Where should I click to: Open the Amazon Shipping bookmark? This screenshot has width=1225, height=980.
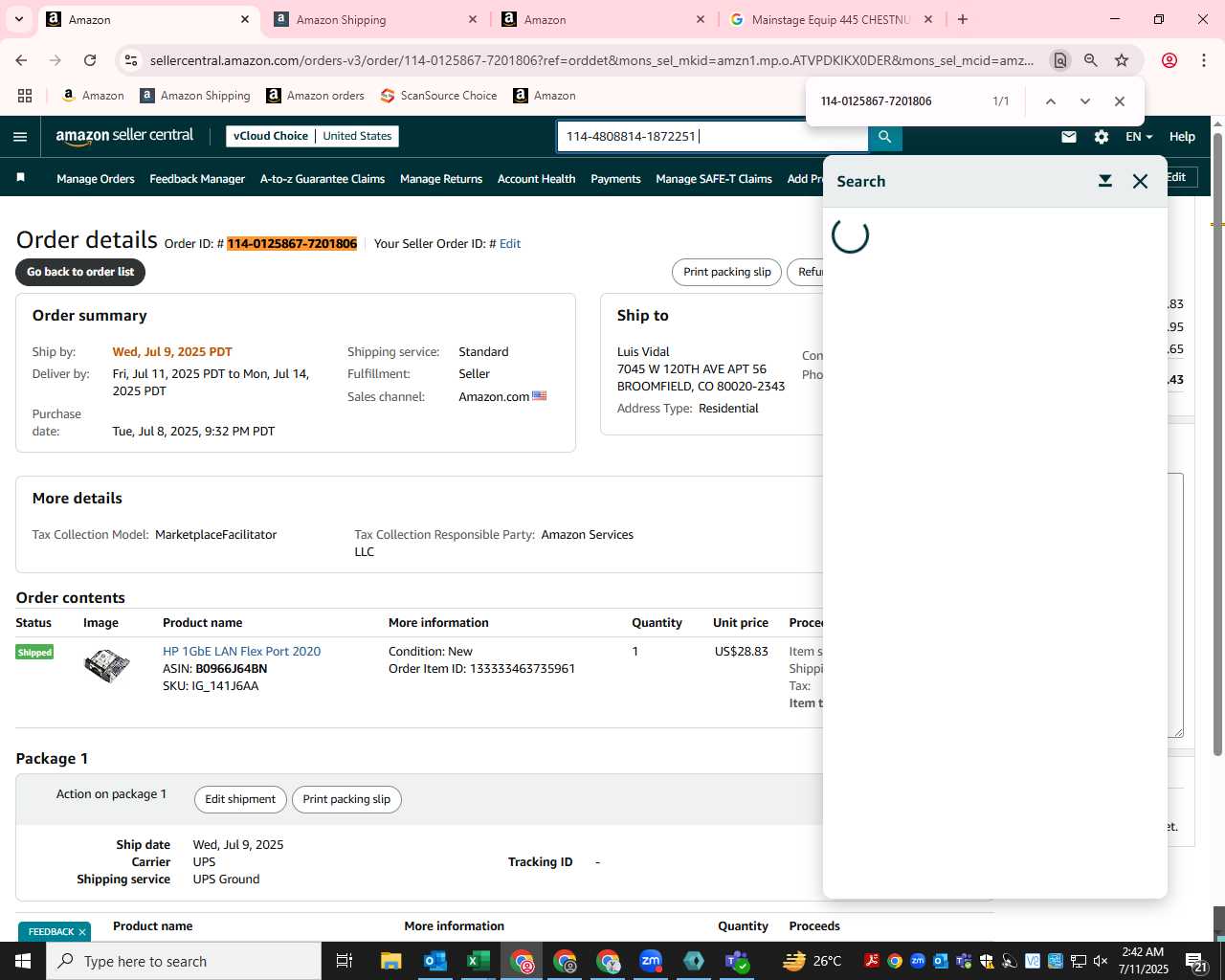(x=195, y=96)
